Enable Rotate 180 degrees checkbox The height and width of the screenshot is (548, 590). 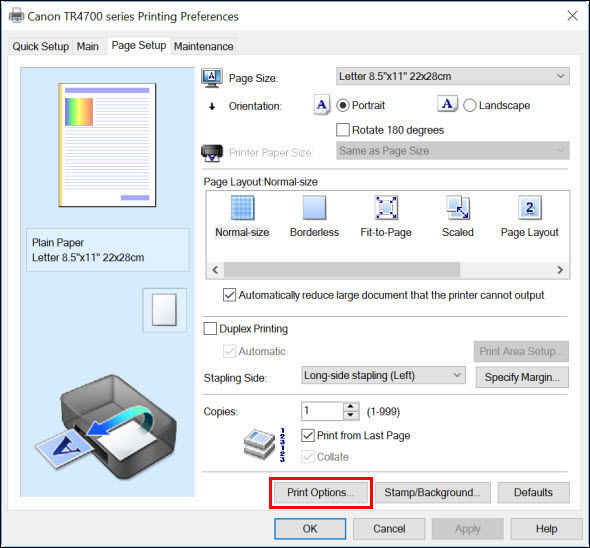(343, 130)
